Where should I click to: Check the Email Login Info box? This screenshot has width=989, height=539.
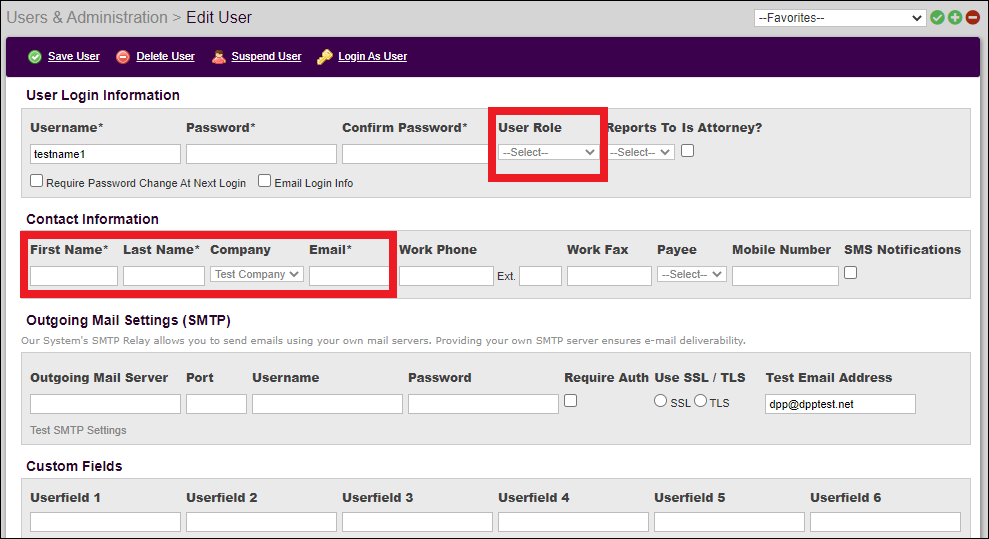pyautogui.click(x=265, y=181)
